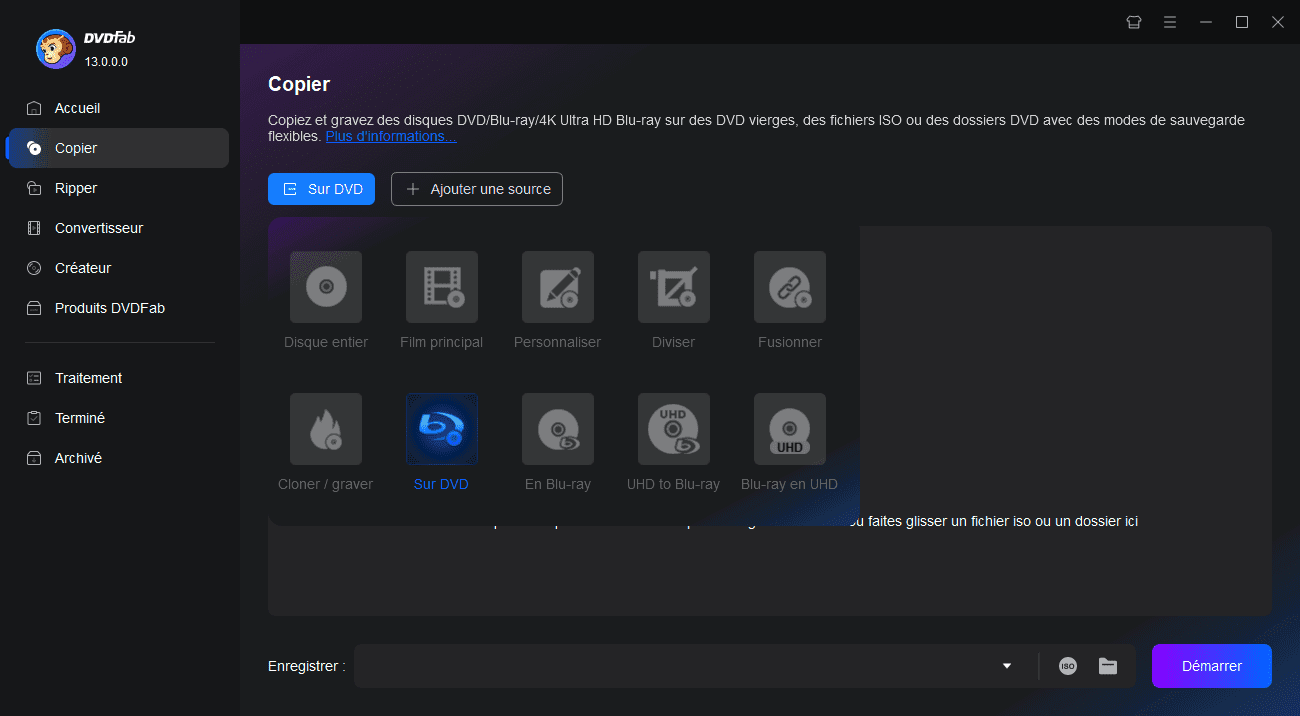The height and width of the screenshot is (716, 1300).
Task: Open the Enregistrer destination dropdown arrow
Action: coord(1007,666)
